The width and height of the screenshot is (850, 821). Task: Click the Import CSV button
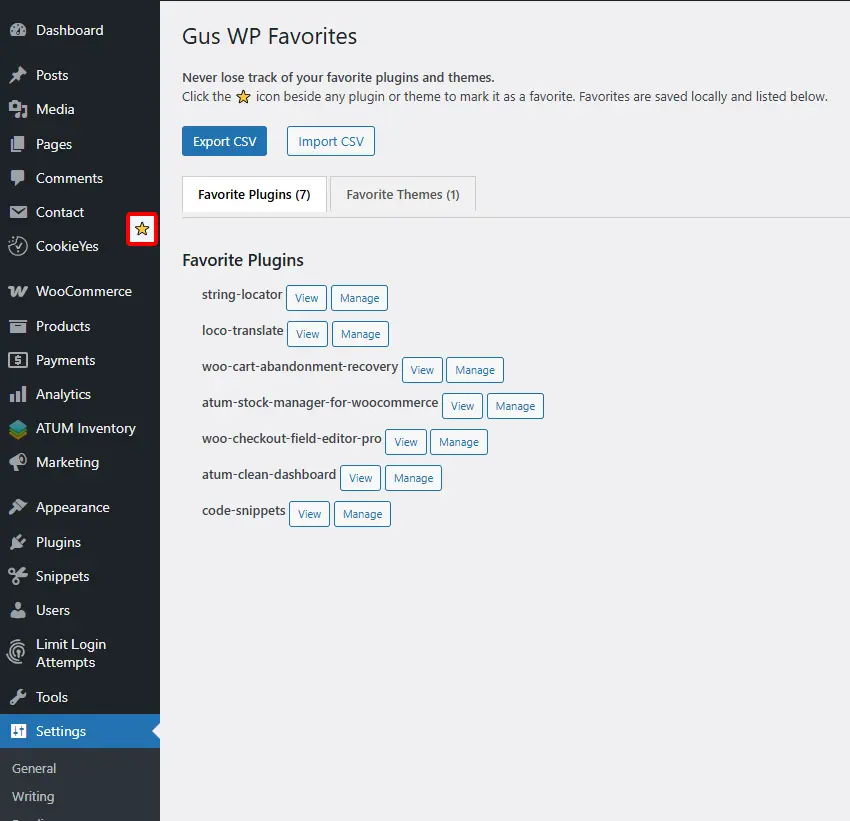tap(331, 141)
